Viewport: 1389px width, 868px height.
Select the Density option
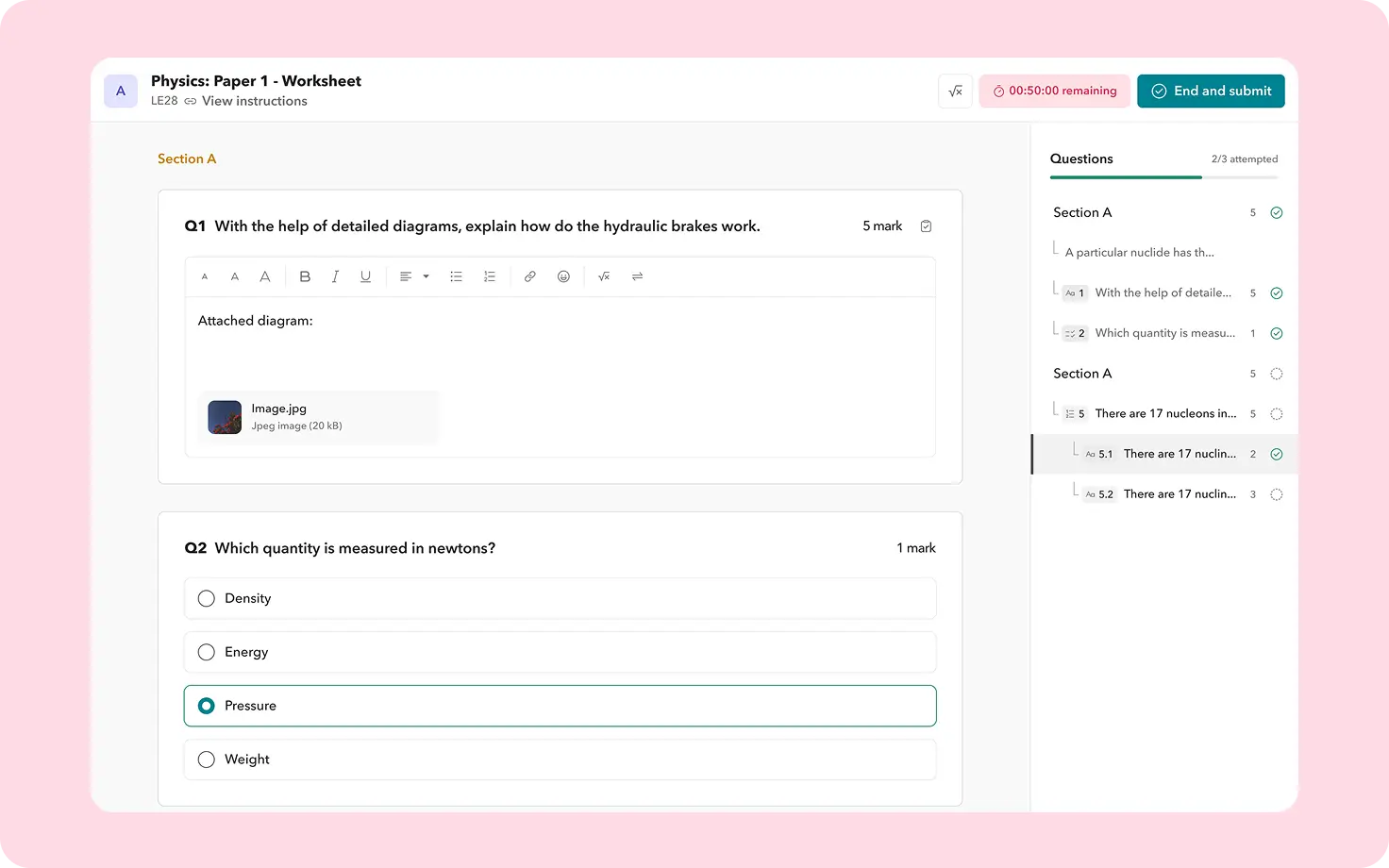tap(561, 598)
